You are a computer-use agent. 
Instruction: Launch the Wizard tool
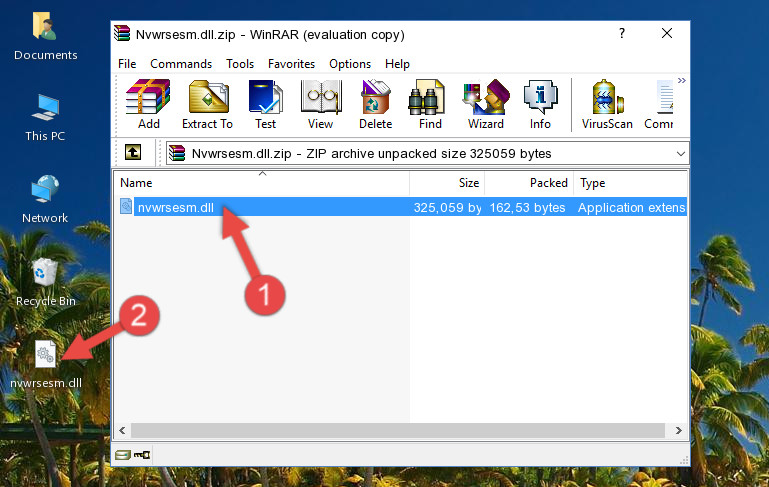coord(486,104)
